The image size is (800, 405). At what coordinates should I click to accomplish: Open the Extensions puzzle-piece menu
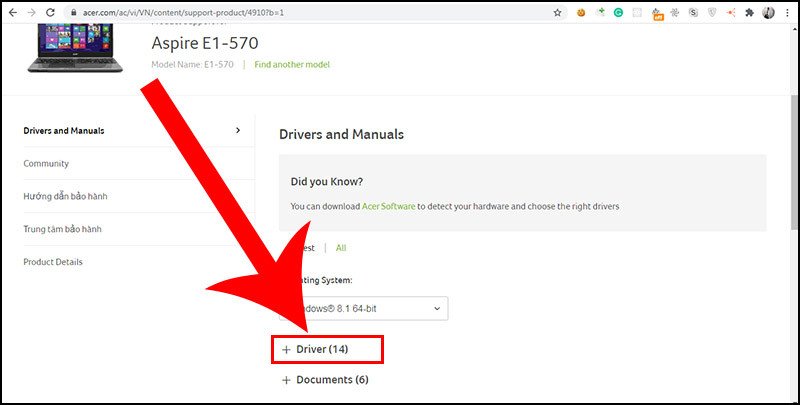[749, 13]
